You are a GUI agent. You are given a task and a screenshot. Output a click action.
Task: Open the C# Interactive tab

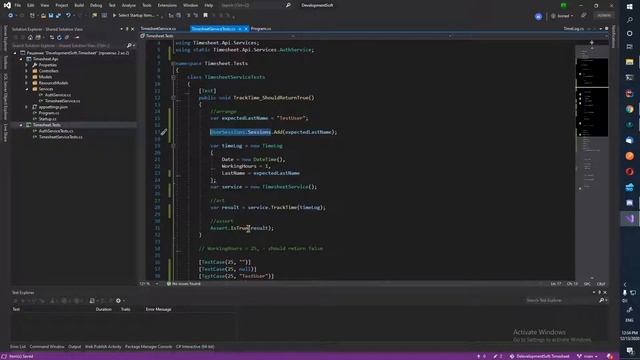tap(195, 347)
